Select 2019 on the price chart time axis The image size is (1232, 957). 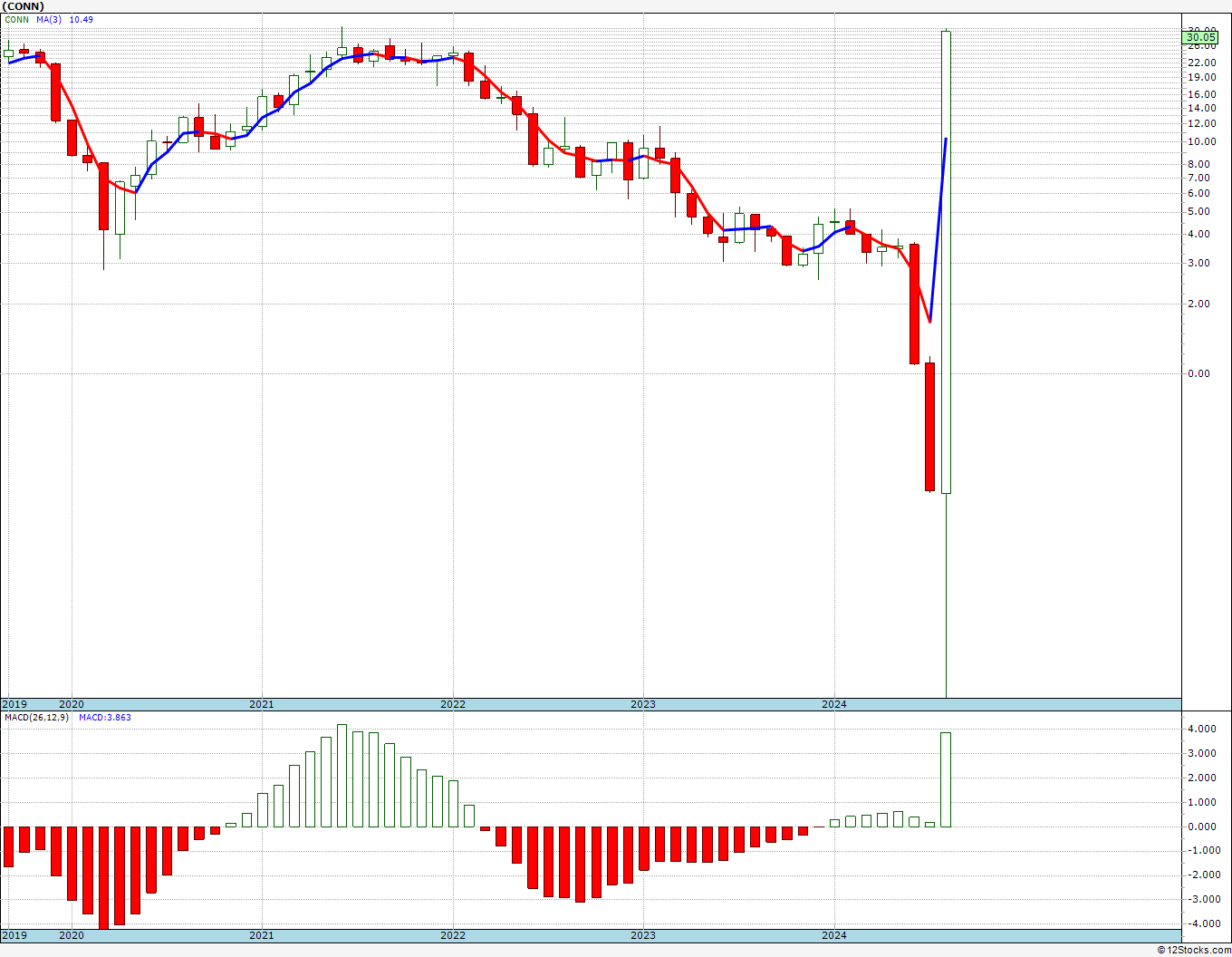14,704
